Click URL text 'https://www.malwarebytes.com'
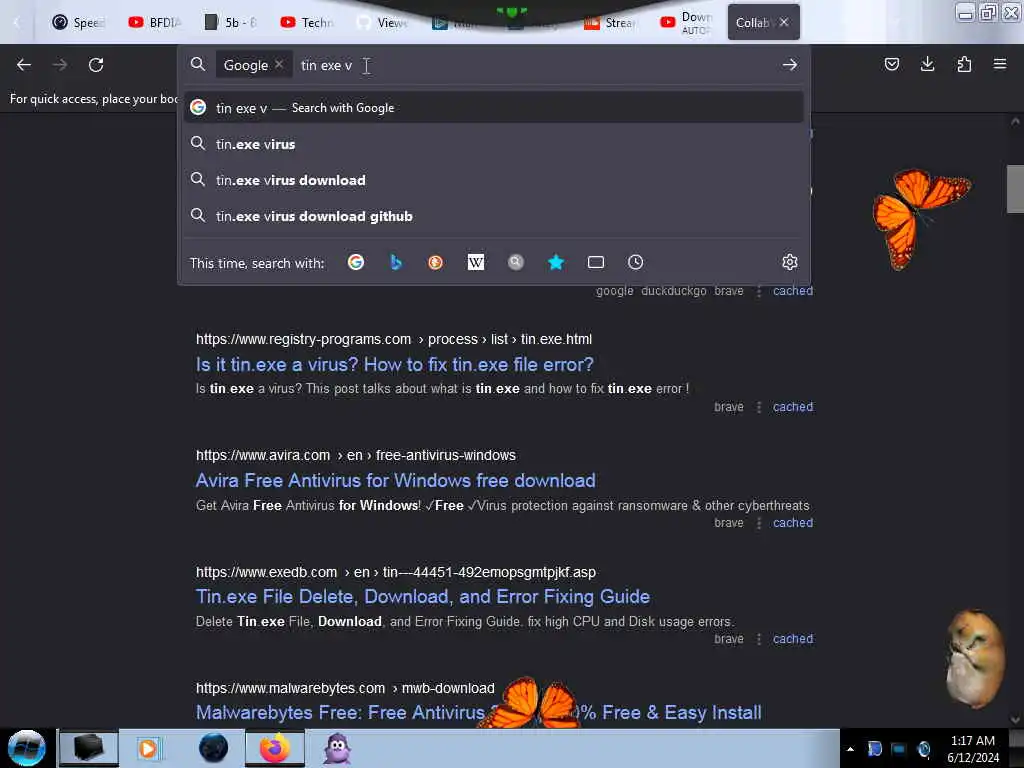The image size is (1024, 768). click(291, 688)
